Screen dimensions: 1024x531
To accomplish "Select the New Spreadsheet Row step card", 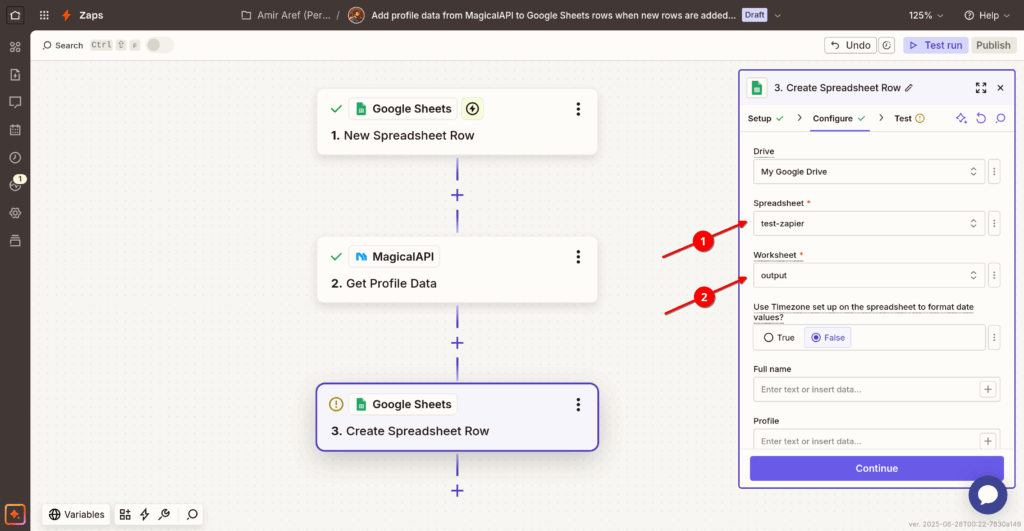I will [457, 122].
